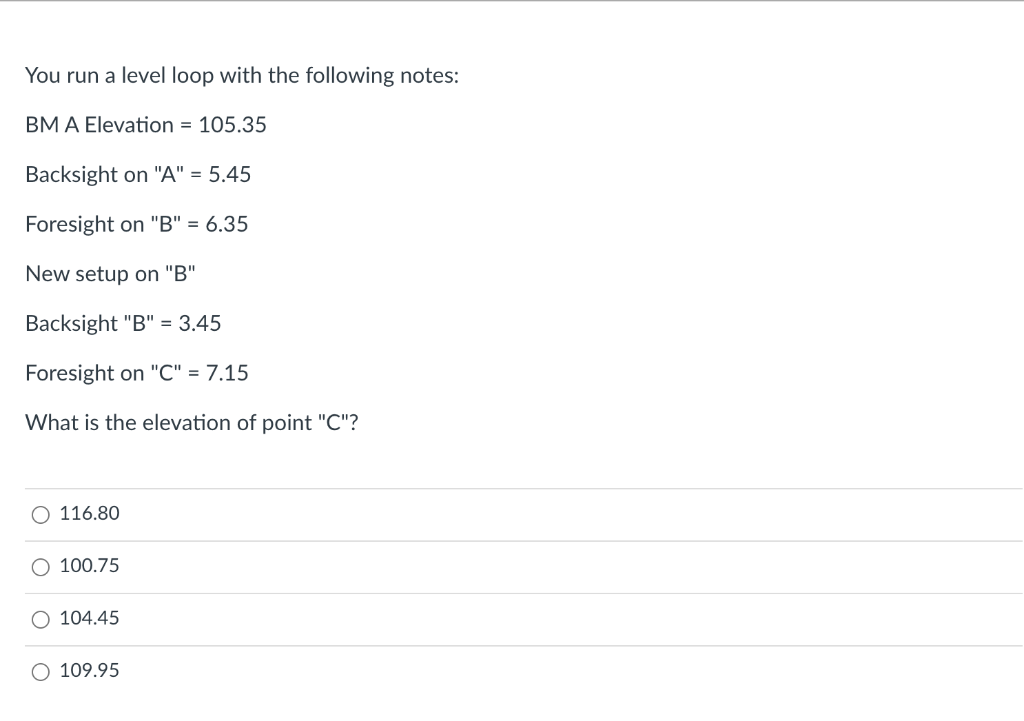
Task: Choose answer 116.80 by clicking its label
Action: point(89,513)
